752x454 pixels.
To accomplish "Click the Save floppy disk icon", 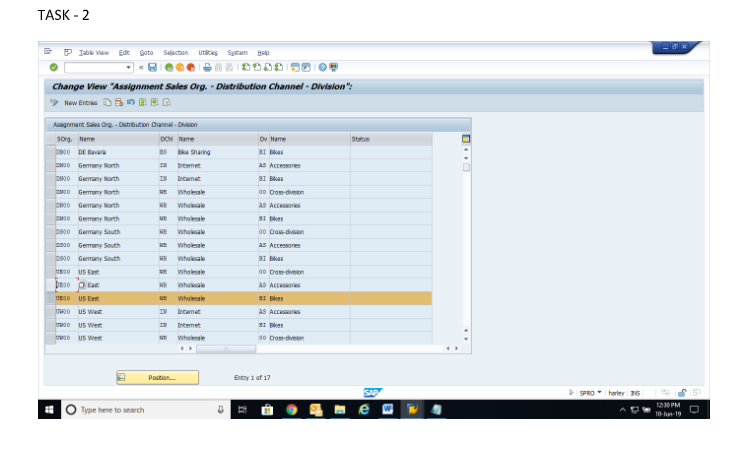I will pos(153,68).
